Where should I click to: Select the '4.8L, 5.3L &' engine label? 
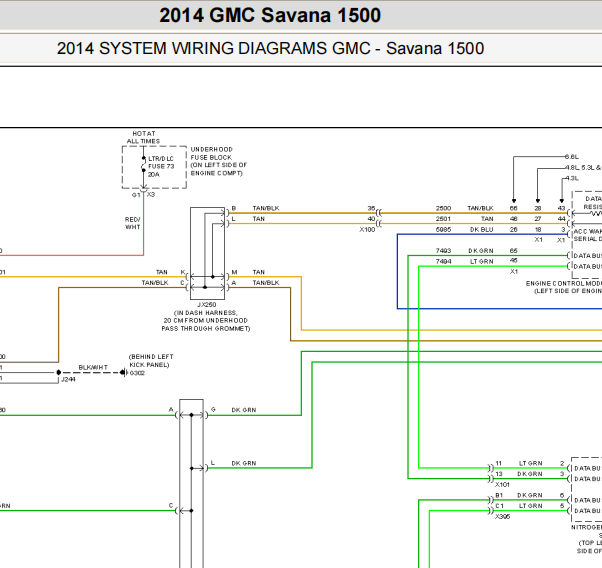[x=583, y=167]
